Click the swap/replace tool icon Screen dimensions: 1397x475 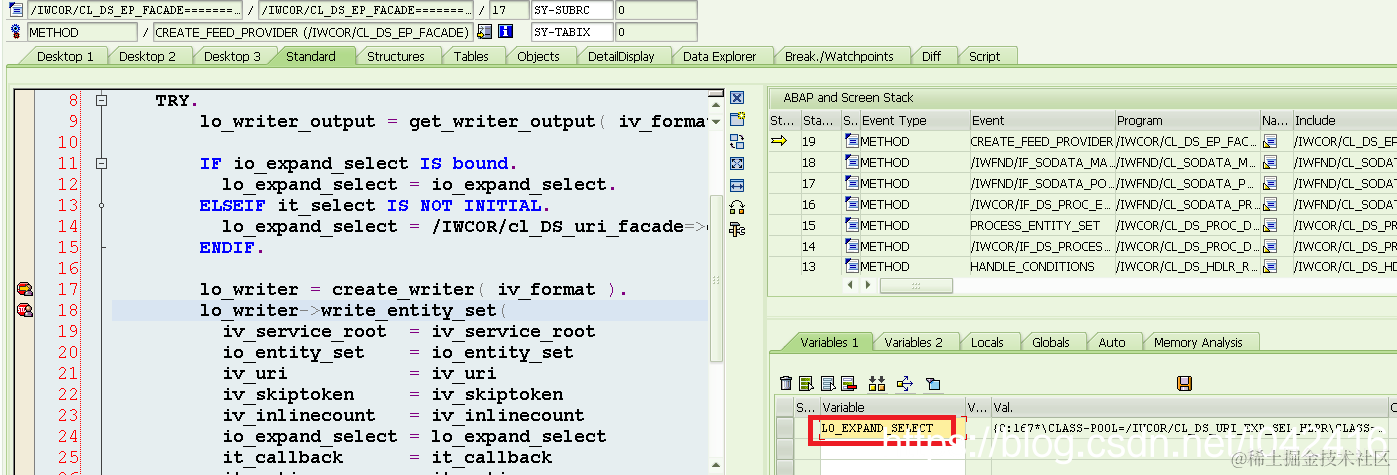point(737,141)
